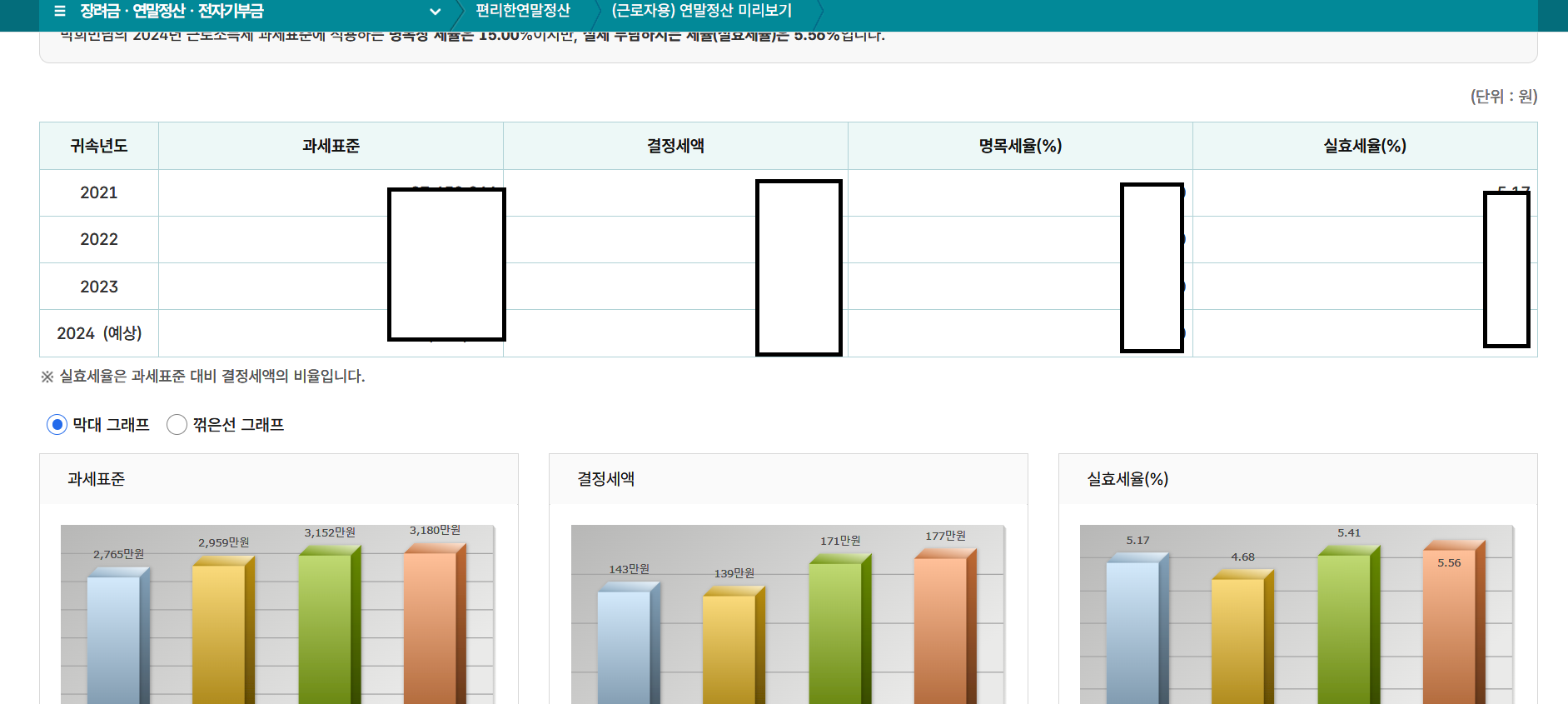Image resolution: width=1568 pixels, height=704 pixels.
Task: Select 막대 그래프 radio button
Action: pos(57,425)
